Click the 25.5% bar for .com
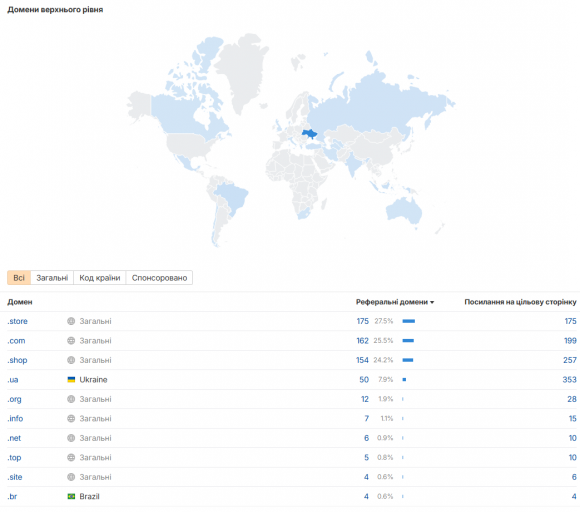This screenshot has height=512, width=580. coord(408,341)
